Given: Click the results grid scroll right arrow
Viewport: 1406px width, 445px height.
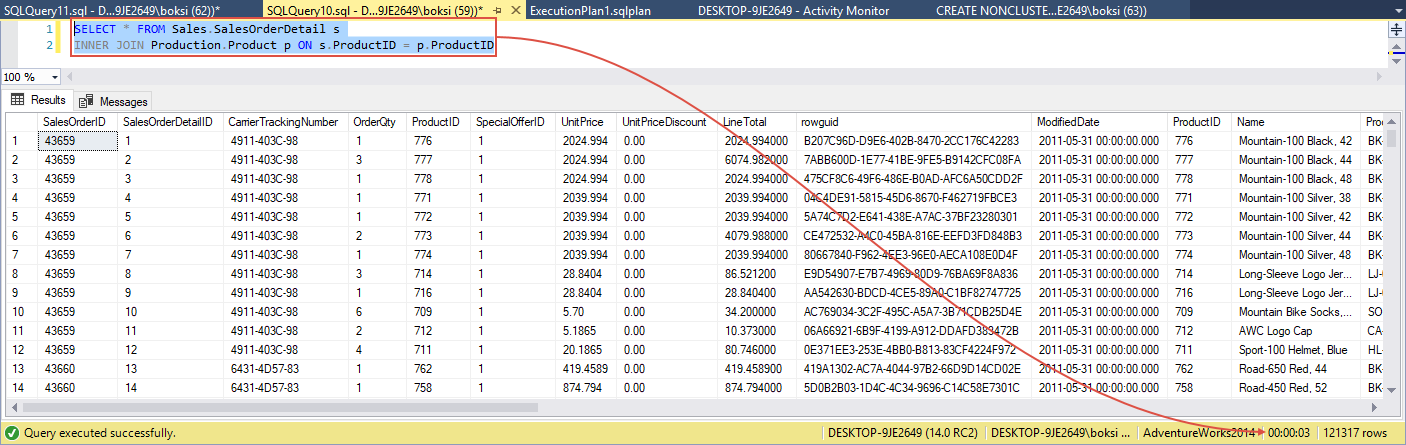Looking at the screenshot, I should tap(1376, 407).
